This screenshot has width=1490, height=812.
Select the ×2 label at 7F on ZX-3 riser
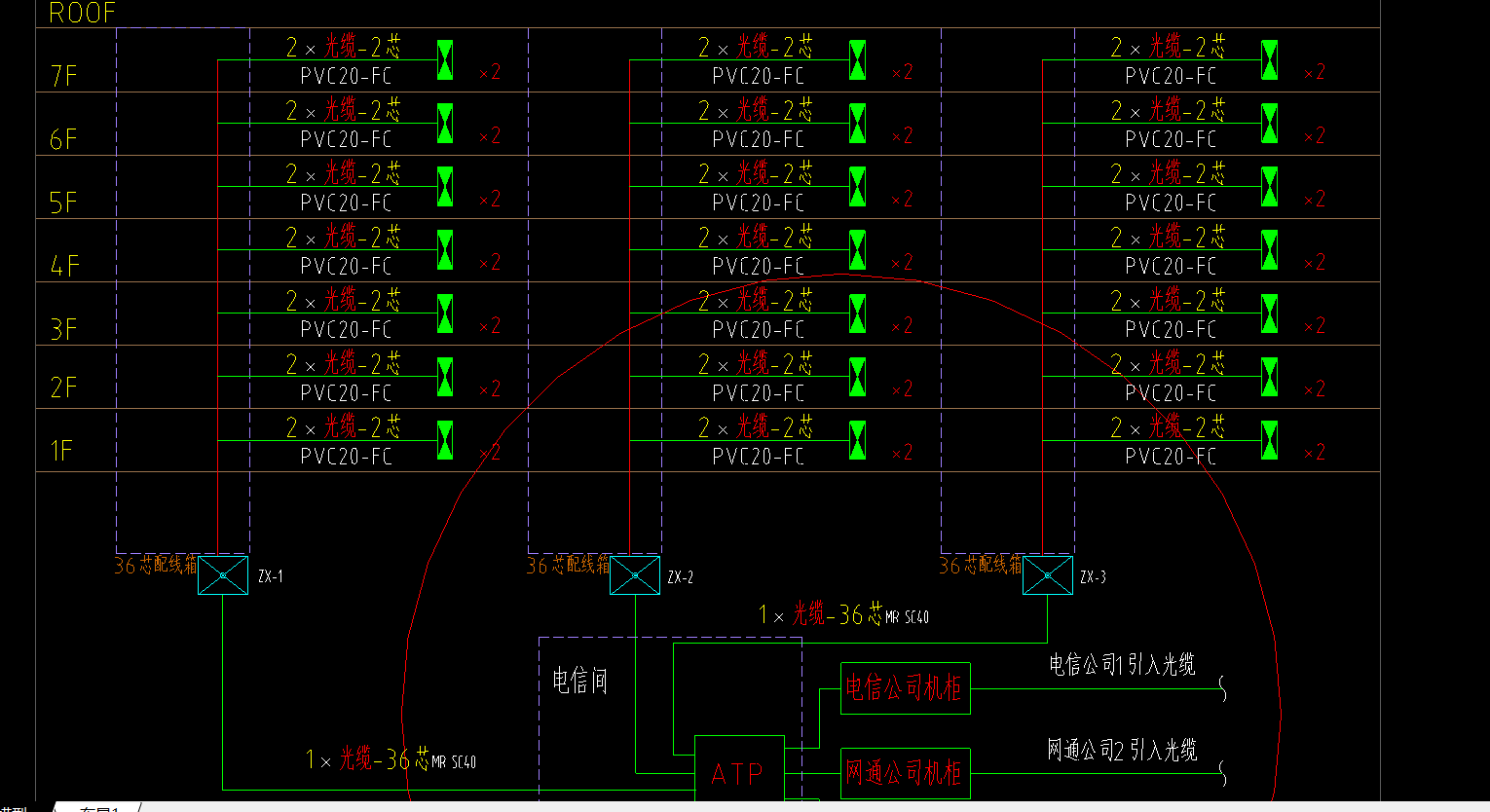[x=1315, y=72]
